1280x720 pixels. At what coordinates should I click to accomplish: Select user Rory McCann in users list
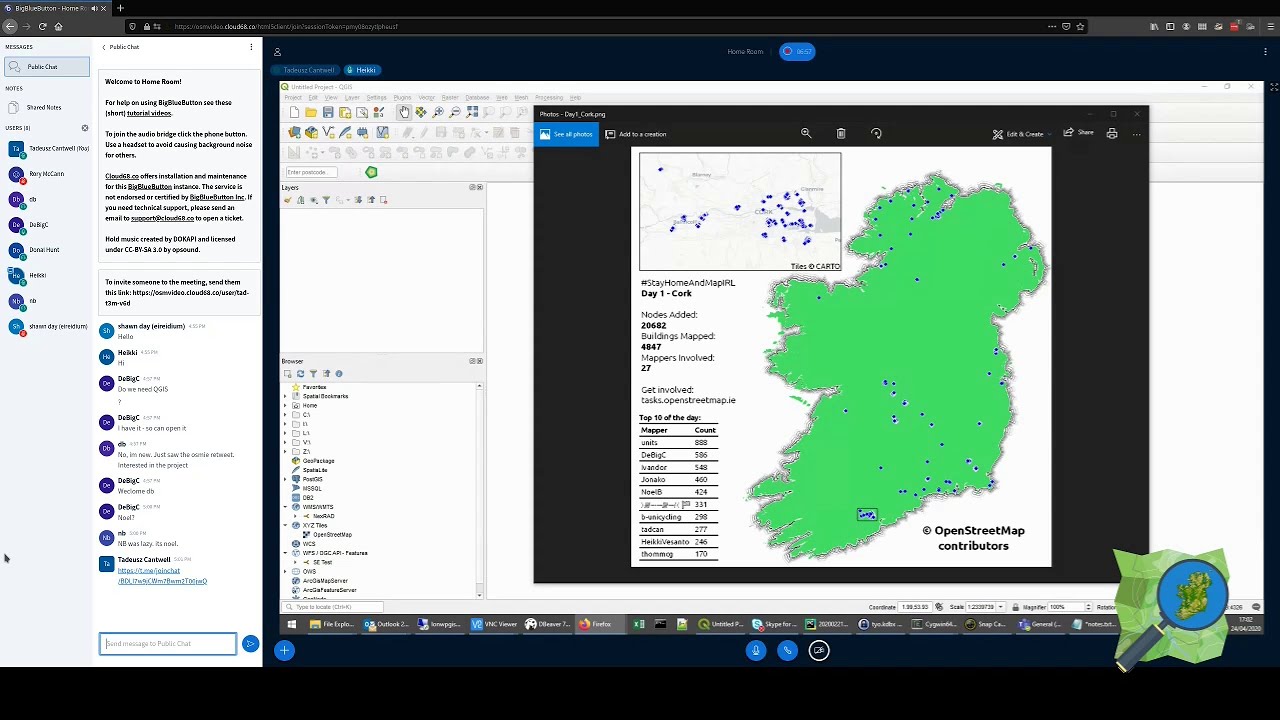pyautogui.click(x=46, y=174)
